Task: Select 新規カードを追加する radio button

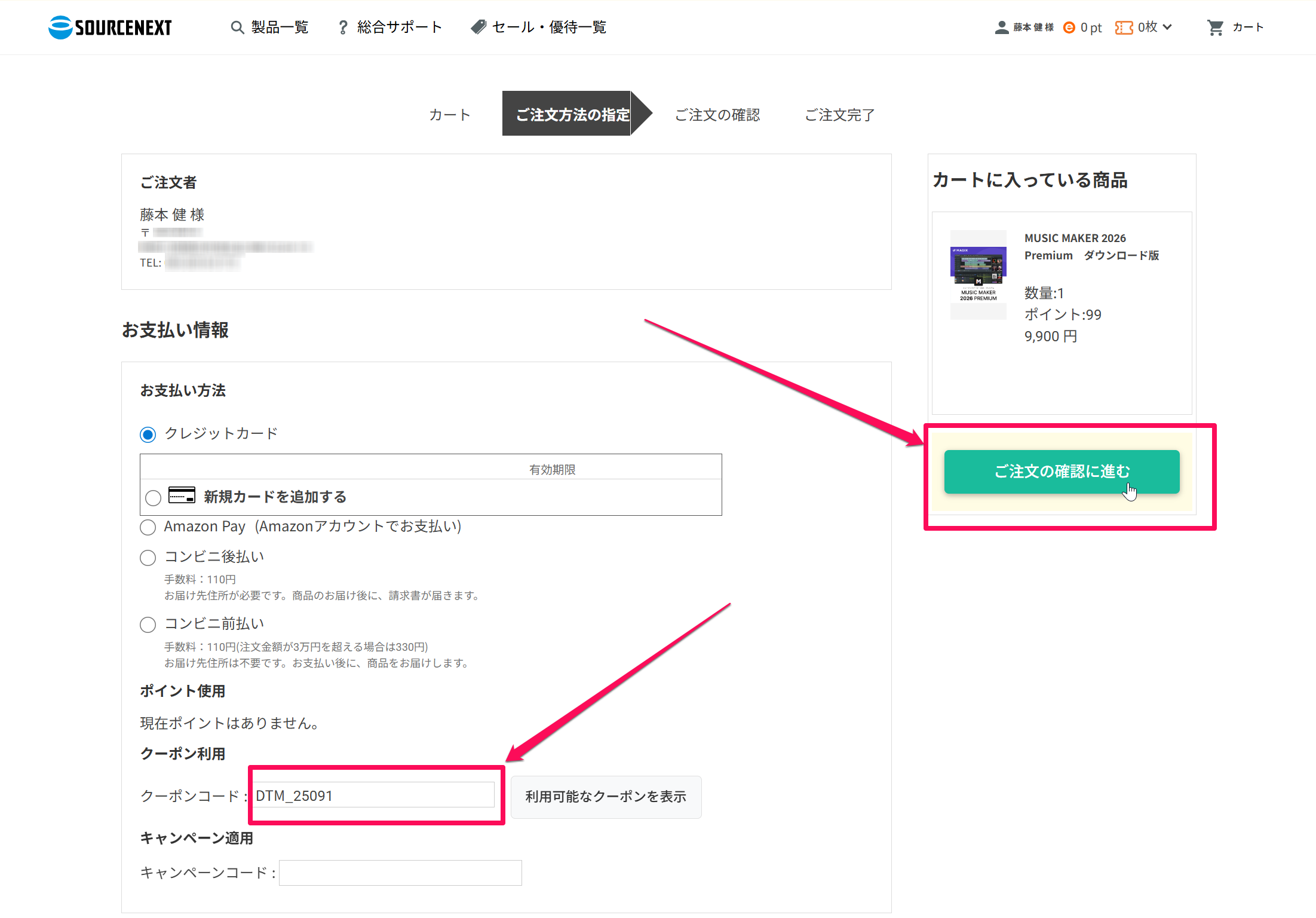Action: pyautogui.click(x=154, y=497)
